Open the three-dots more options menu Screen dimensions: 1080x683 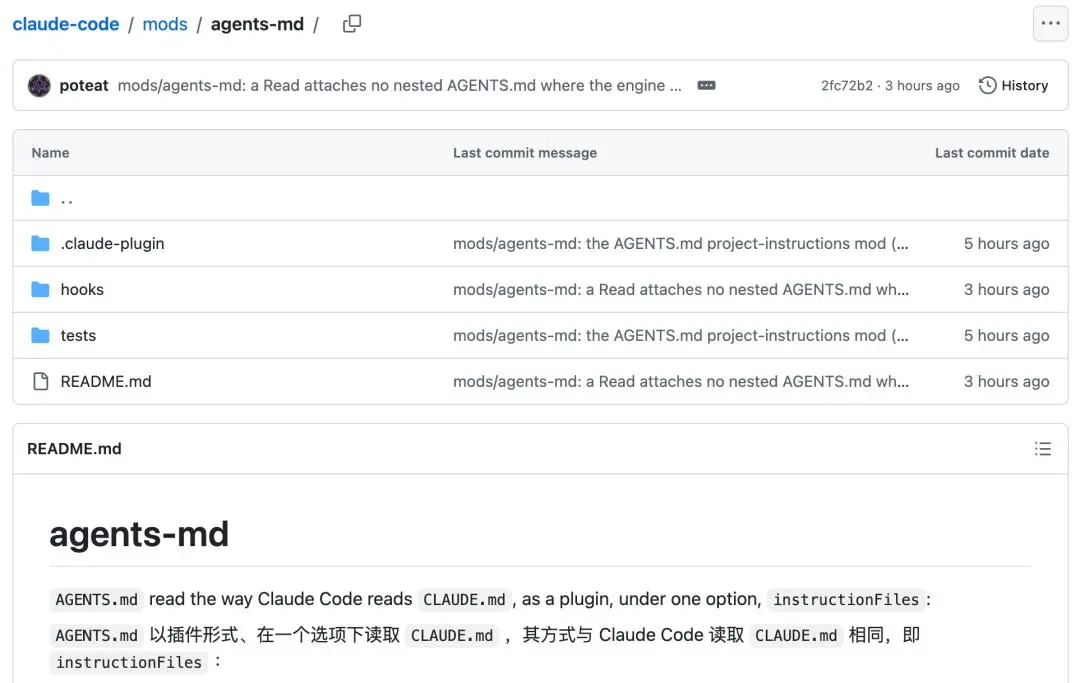coord(1050,24)
